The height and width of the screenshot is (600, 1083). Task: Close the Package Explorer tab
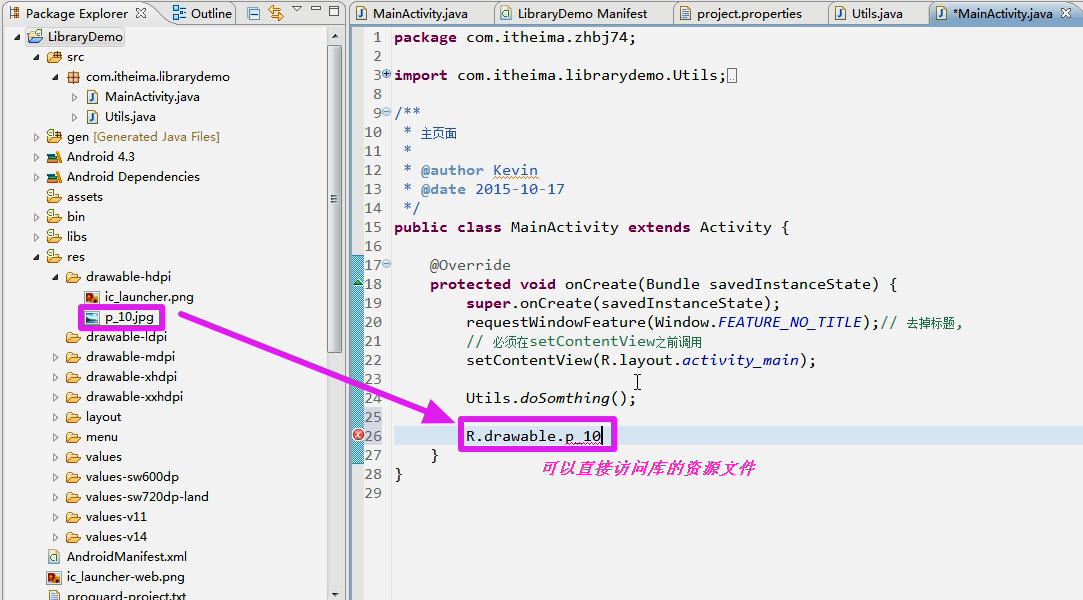click(141, 13)
